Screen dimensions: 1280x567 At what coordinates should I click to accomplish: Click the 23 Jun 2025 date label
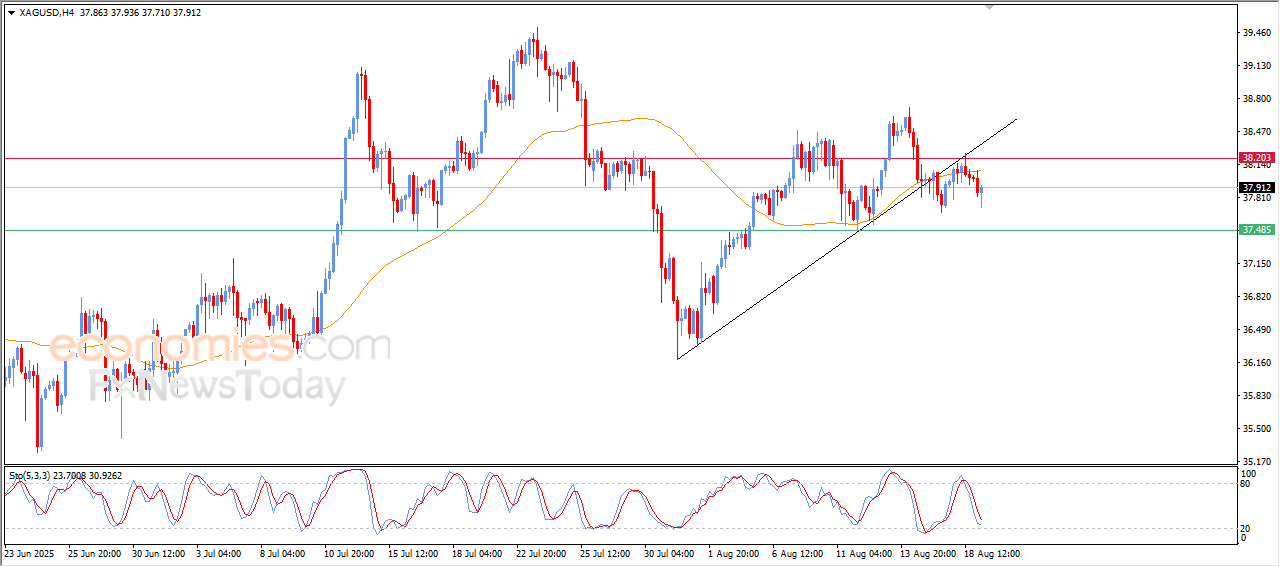pos(28,553)
